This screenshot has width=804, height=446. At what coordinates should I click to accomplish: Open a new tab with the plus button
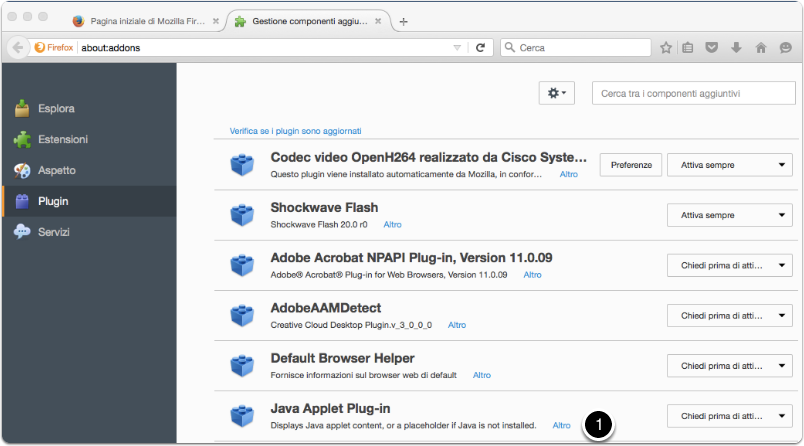[404, 22]
